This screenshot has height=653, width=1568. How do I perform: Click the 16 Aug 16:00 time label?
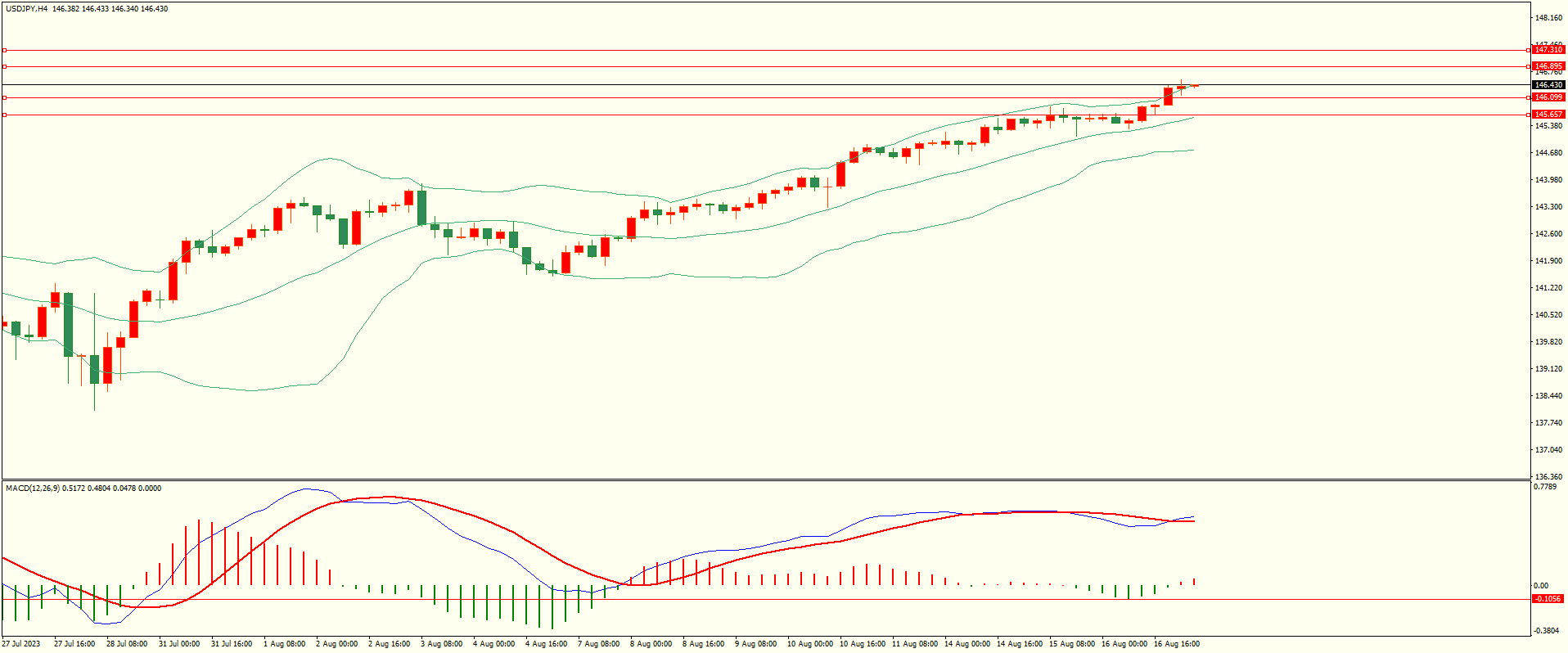click(1176, 644)
